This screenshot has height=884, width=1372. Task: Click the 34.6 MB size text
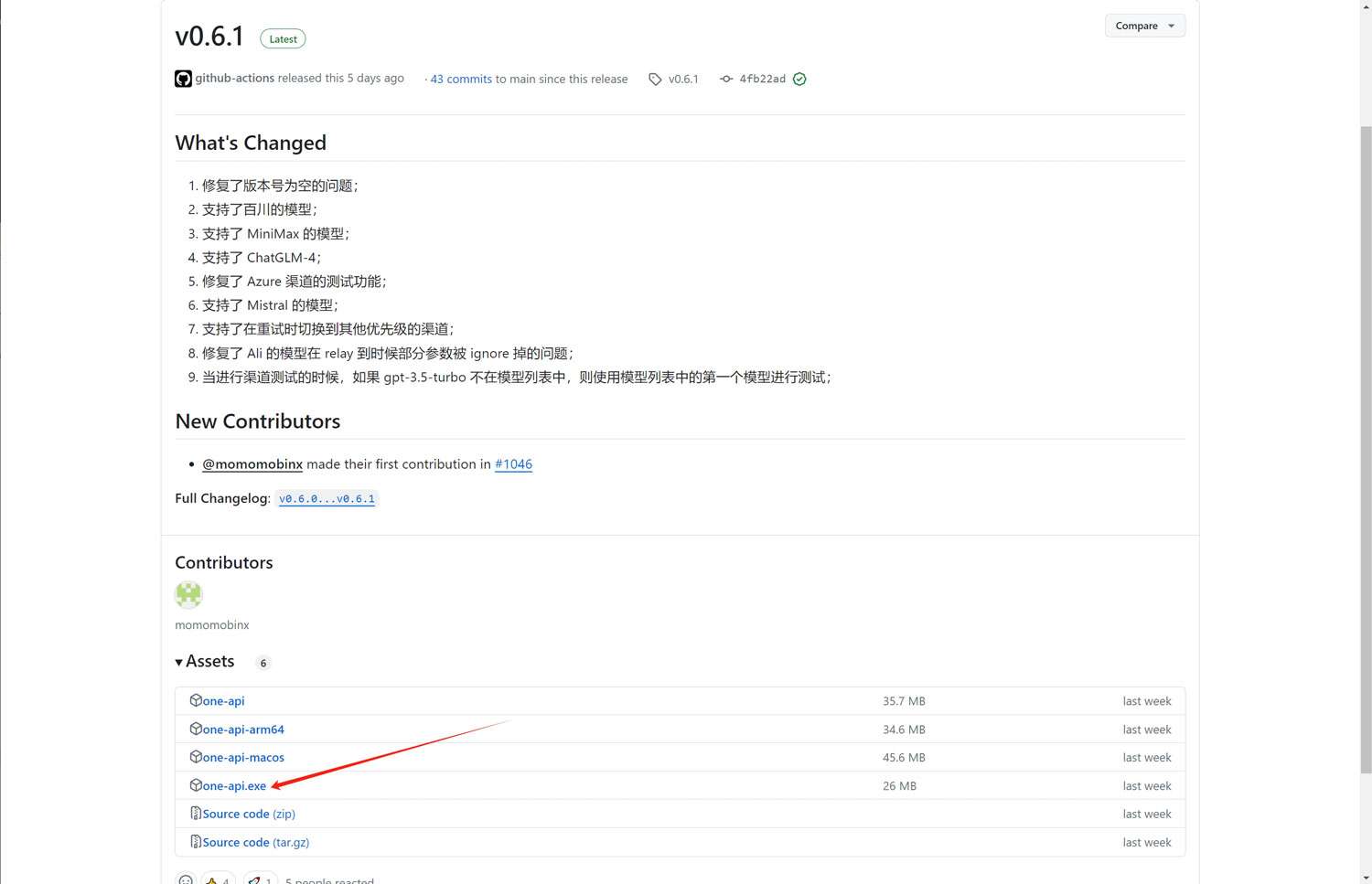click(x=904, y=730)
